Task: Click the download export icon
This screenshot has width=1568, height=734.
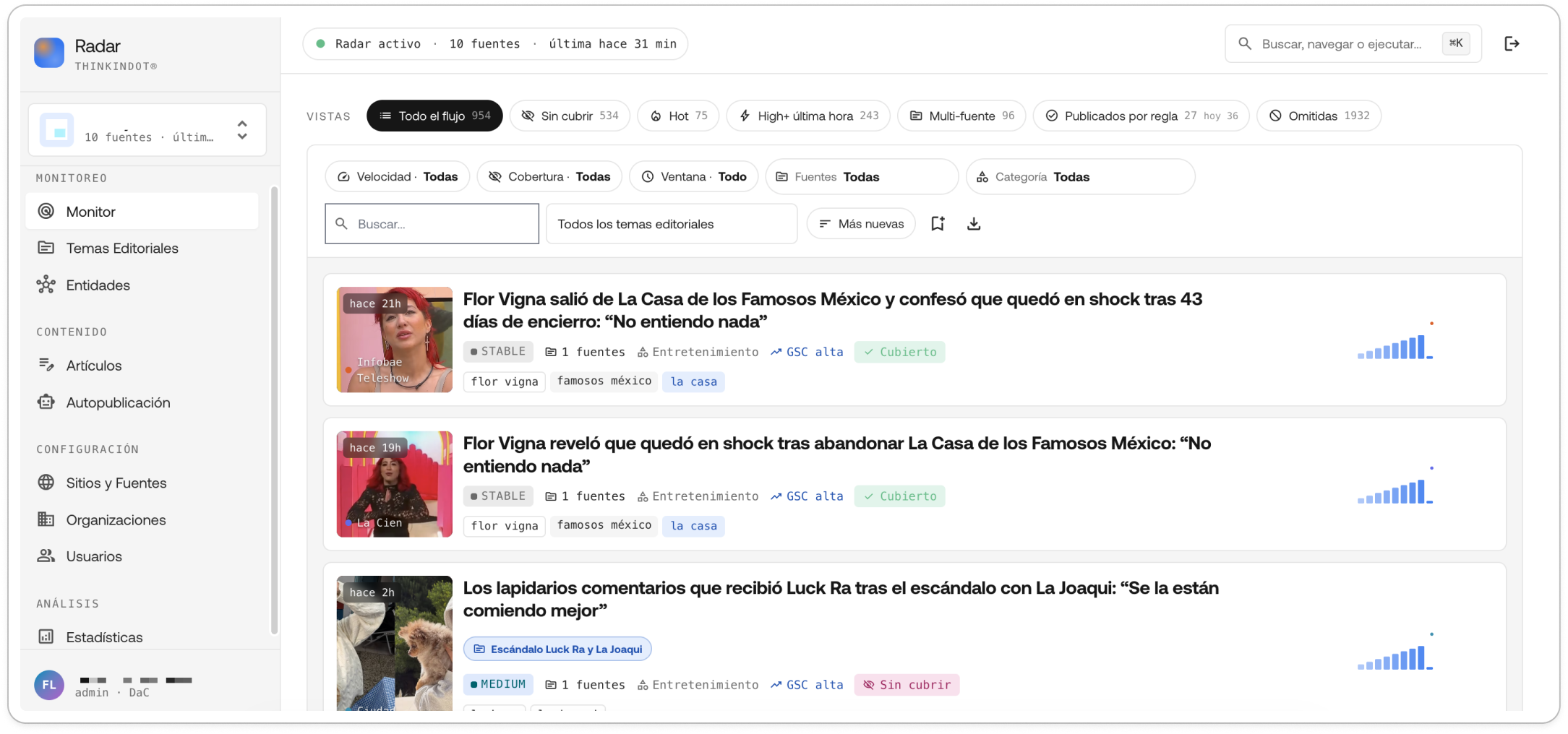Action: (974, 224)
